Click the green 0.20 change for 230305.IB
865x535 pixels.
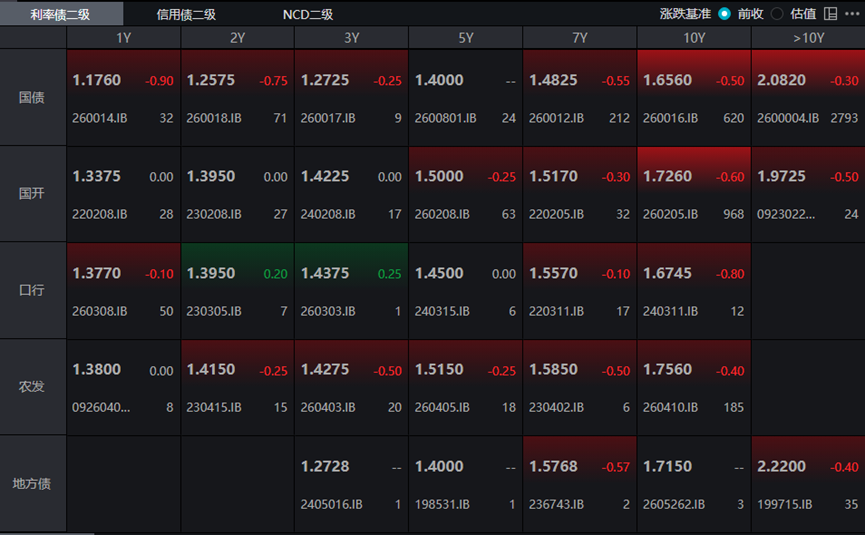(x=275, y=274)
